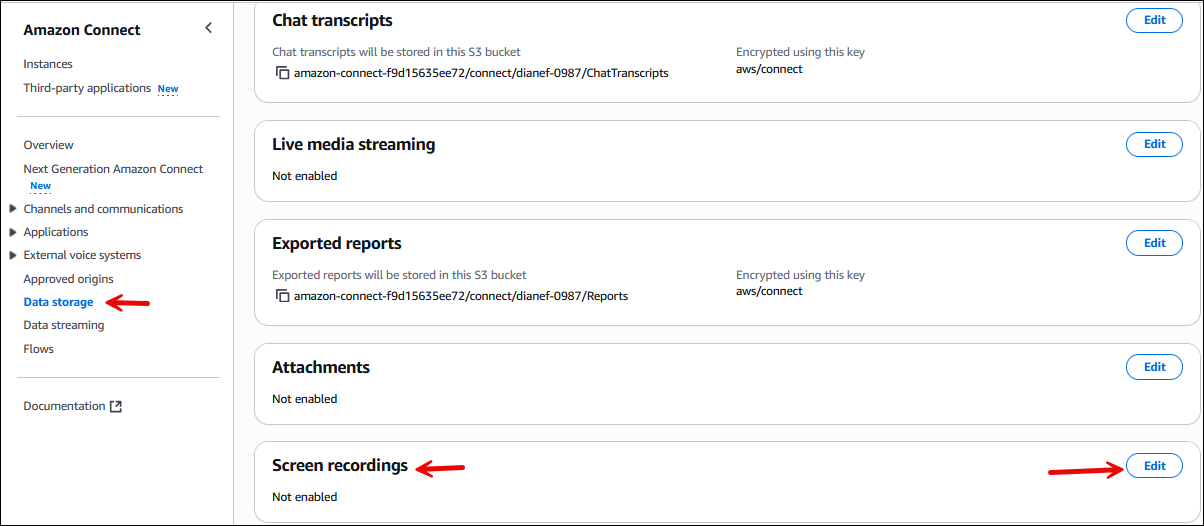The width and height of the screenshot is (1204, 526).
Task: Go to Third-party applications
Action: point(87,88)
